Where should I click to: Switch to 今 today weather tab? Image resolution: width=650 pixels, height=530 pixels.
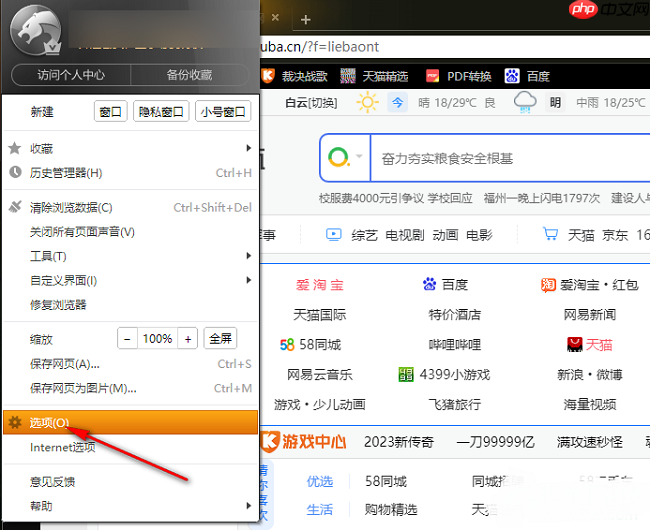point(398,102)
